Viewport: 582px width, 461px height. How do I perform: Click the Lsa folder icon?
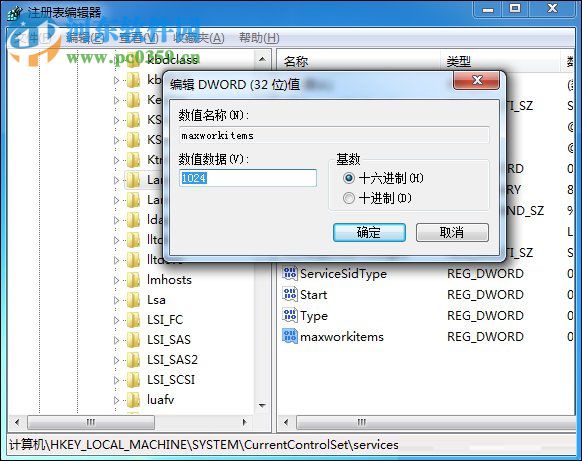click(x=133, y=300)
